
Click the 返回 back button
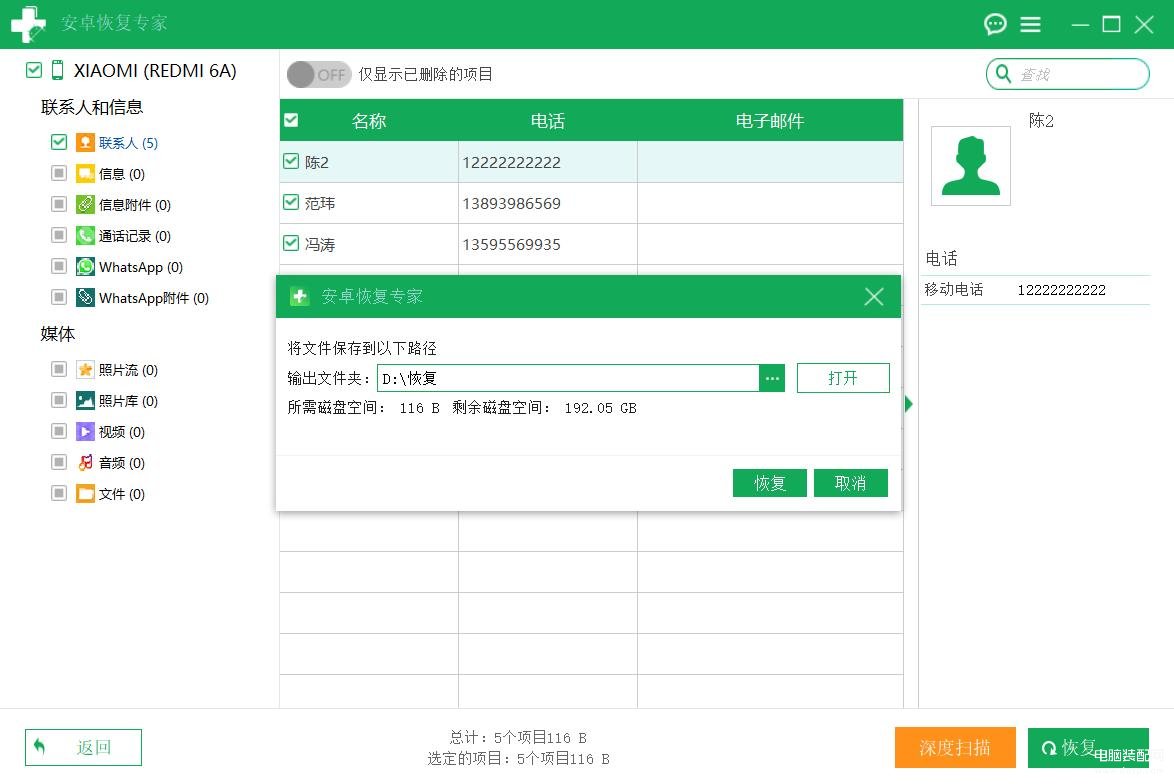[83, 747]
